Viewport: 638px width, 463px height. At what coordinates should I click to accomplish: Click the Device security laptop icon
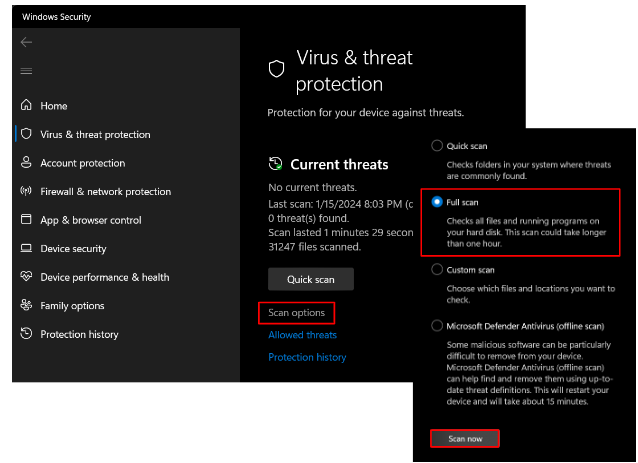(26, 248)
